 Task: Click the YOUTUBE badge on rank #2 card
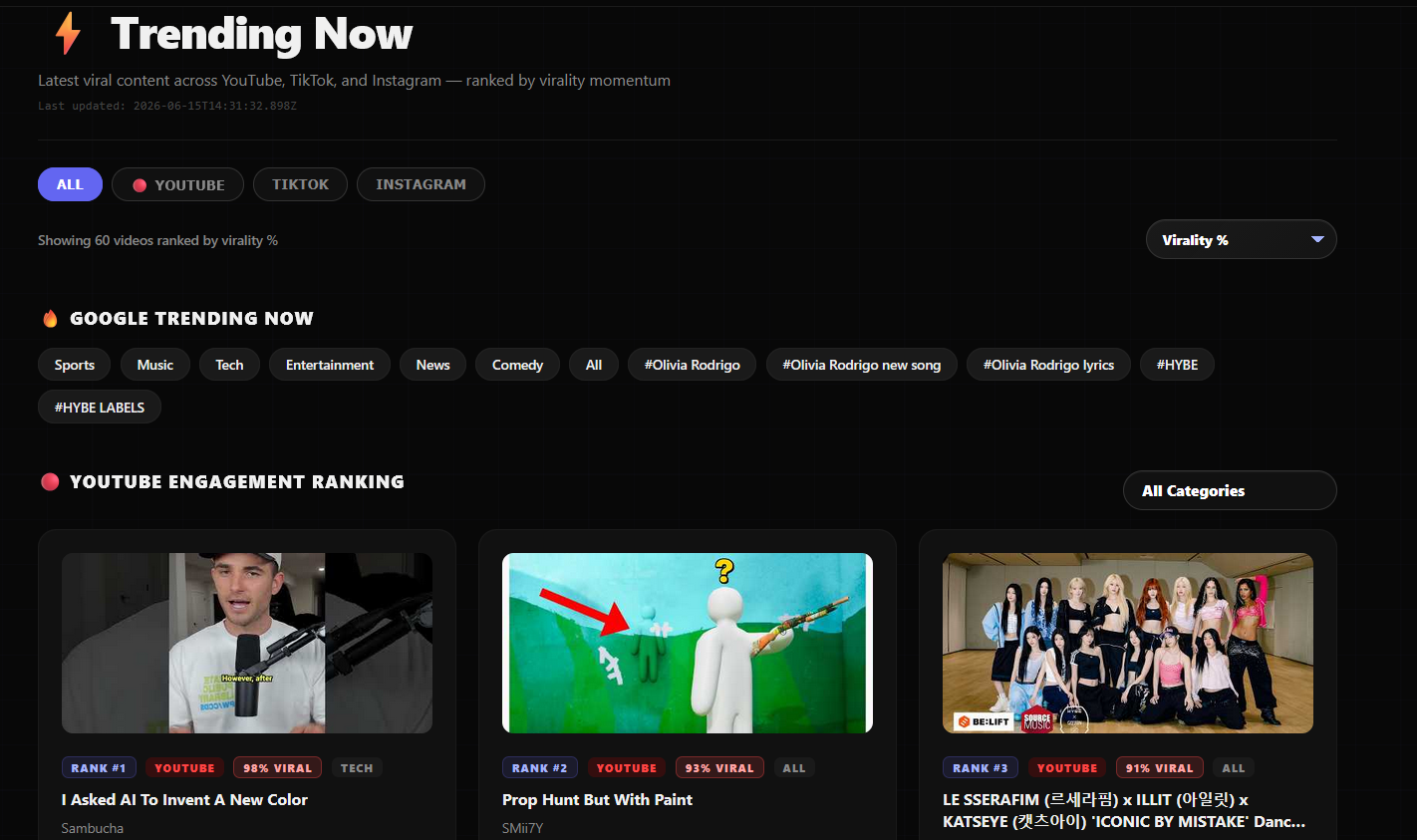click(627, 768)
